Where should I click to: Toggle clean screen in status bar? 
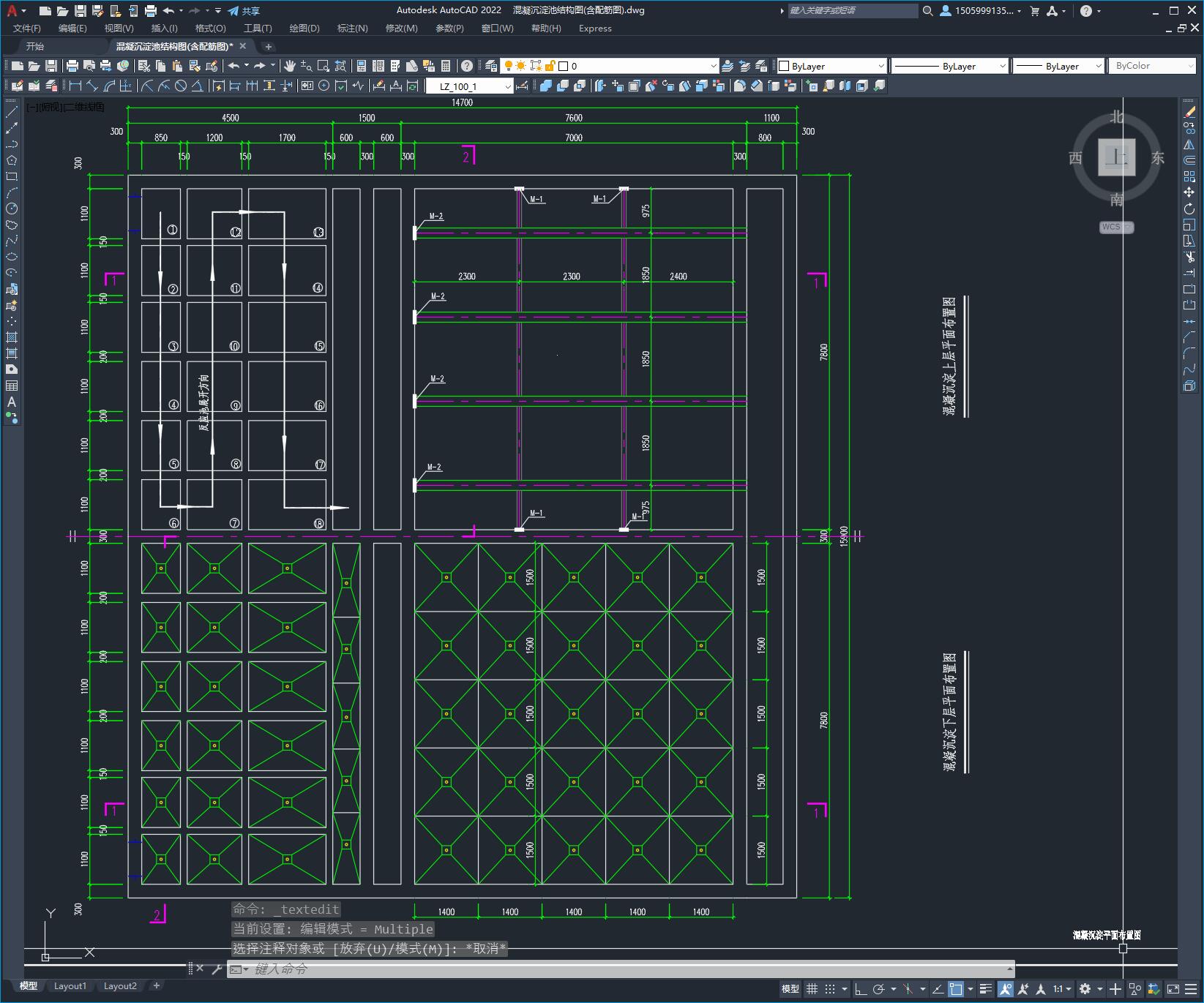tap(1172, 989)
